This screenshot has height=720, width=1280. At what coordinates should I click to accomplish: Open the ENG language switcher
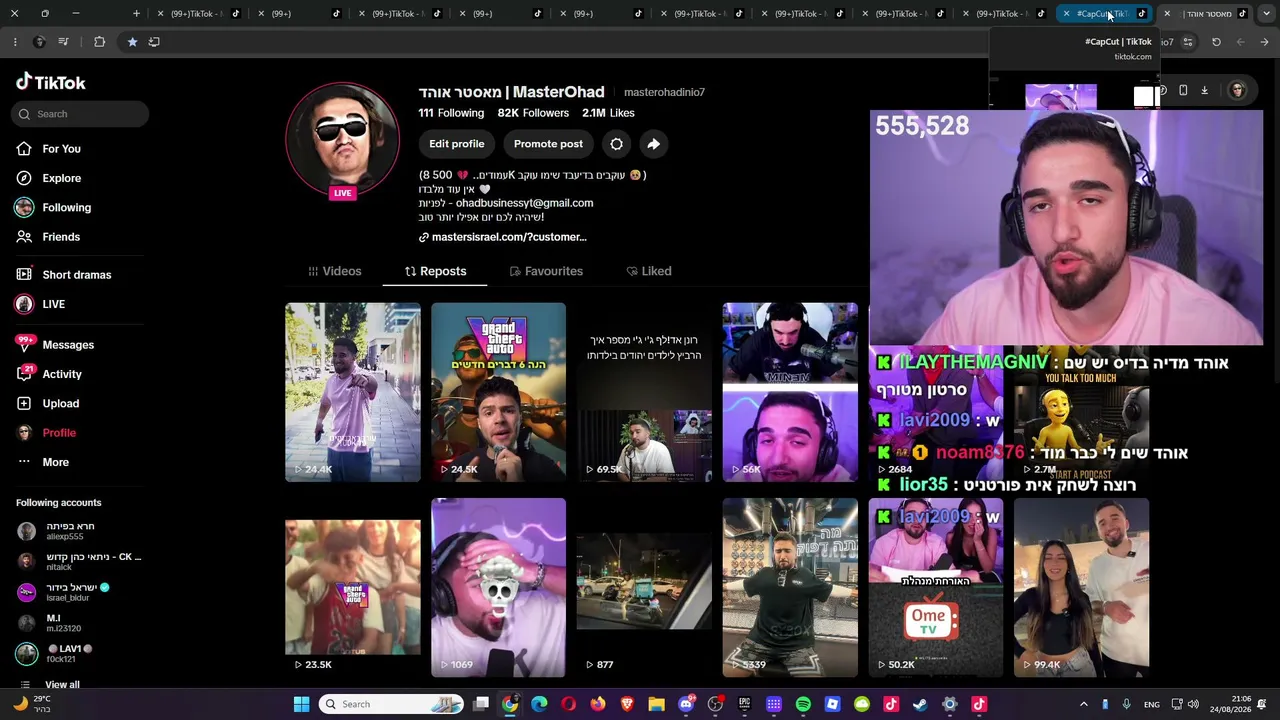click(1152, 704)
